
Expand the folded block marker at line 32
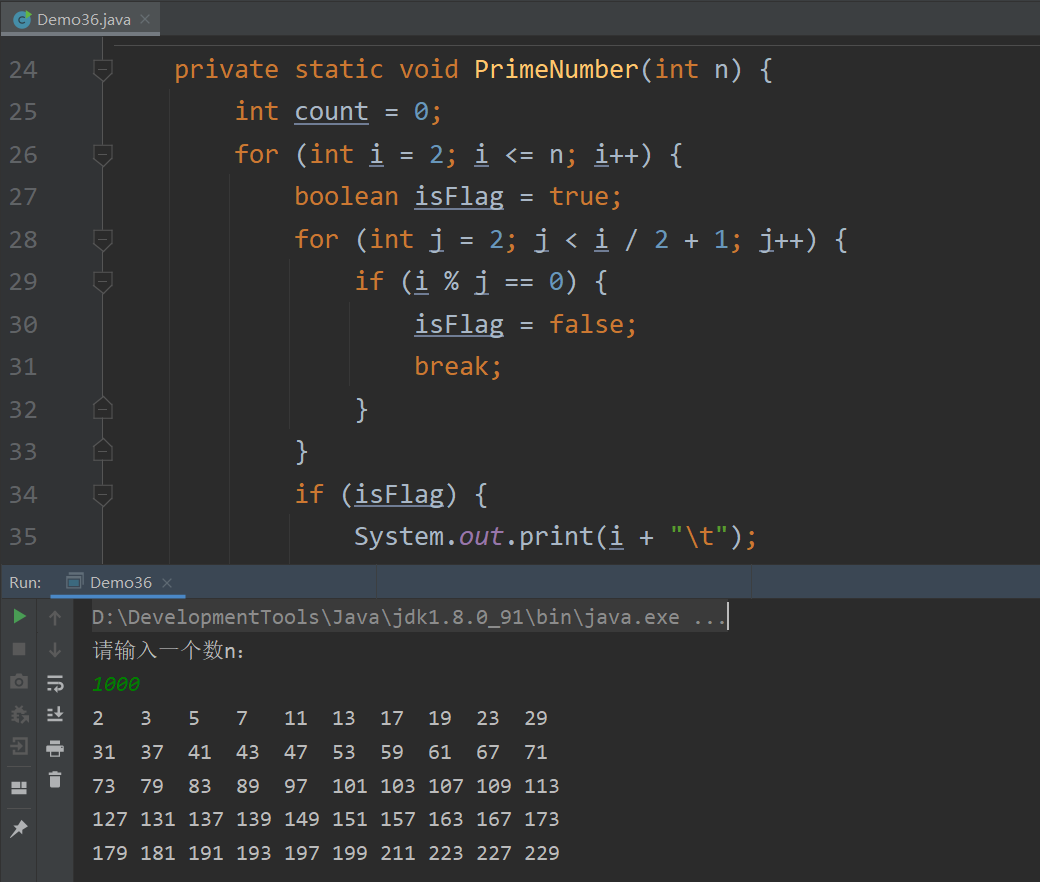coord(102,409)
